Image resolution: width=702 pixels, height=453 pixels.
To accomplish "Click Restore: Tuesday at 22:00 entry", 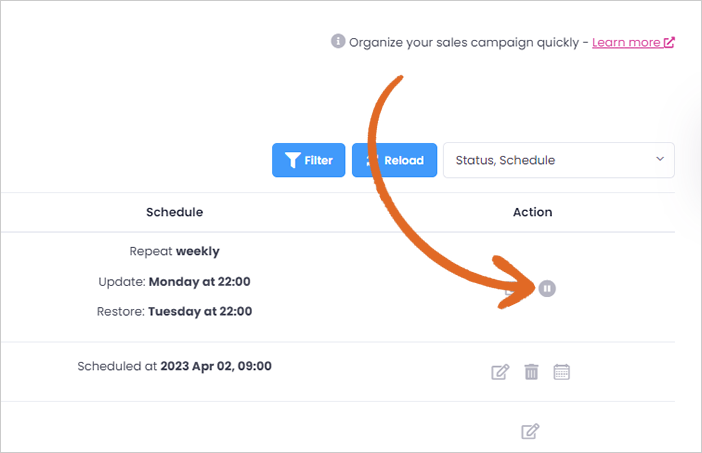I will (175, 312).
